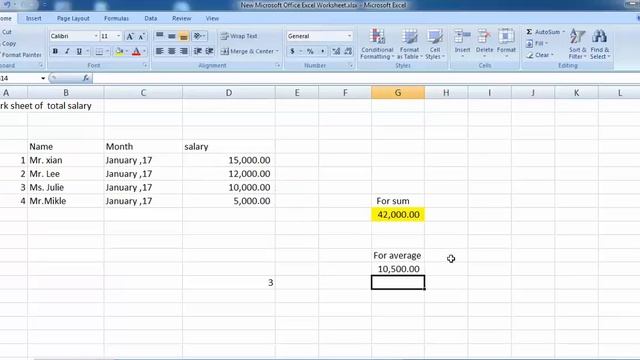The width and height of the screenshot is (640, 360).
Task: Toggle Top Align button
Action: tap(160, 36)
